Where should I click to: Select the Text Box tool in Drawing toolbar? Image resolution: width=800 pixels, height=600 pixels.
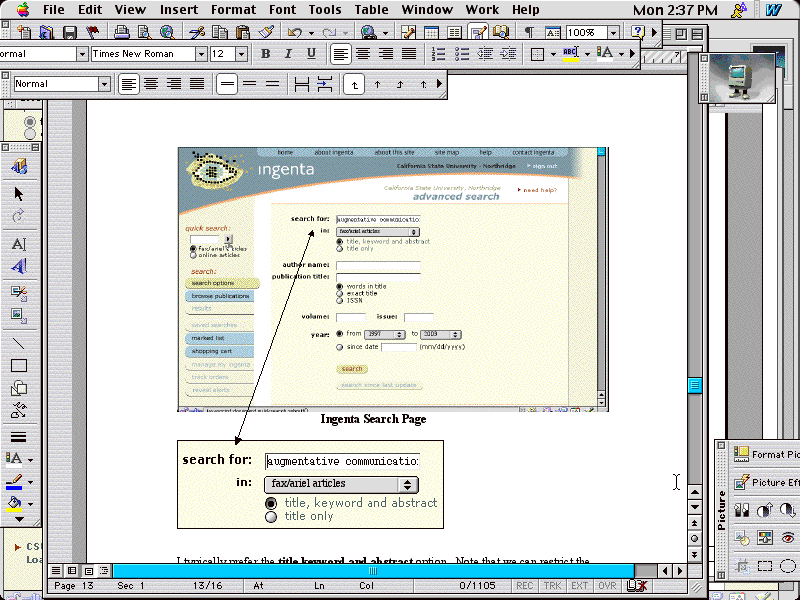[19, 244]
